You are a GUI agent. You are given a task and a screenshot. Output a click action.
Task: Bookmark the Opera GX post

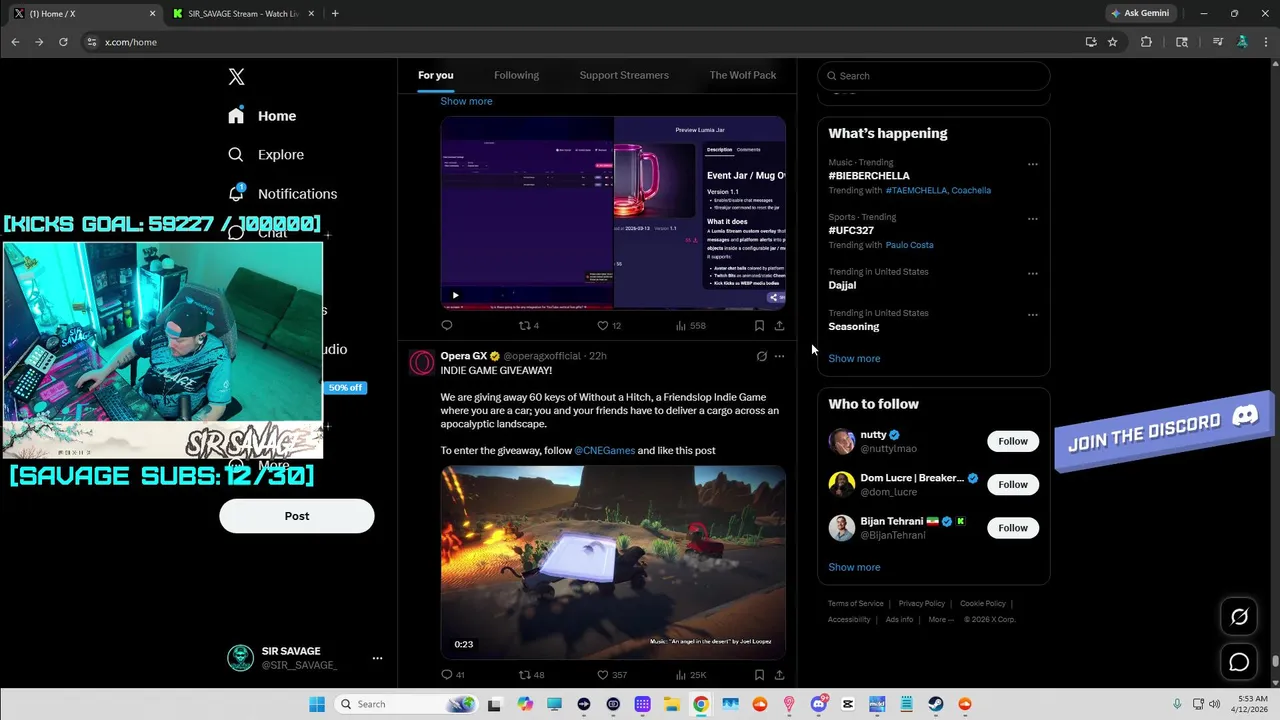point(759,675)
